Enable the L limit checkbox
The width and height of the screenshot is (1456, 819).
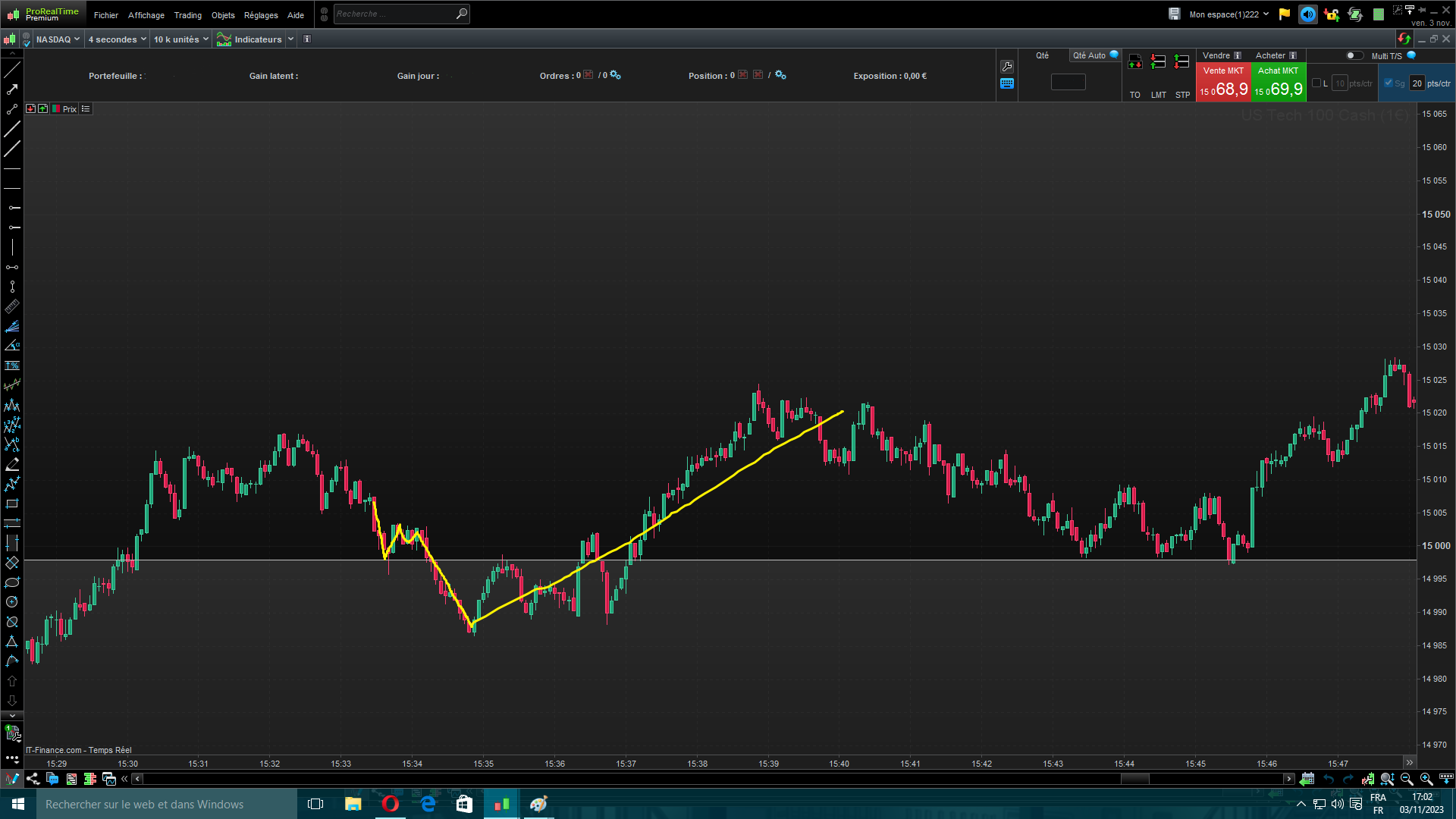pyautogui.click(x=1316, y=83)
